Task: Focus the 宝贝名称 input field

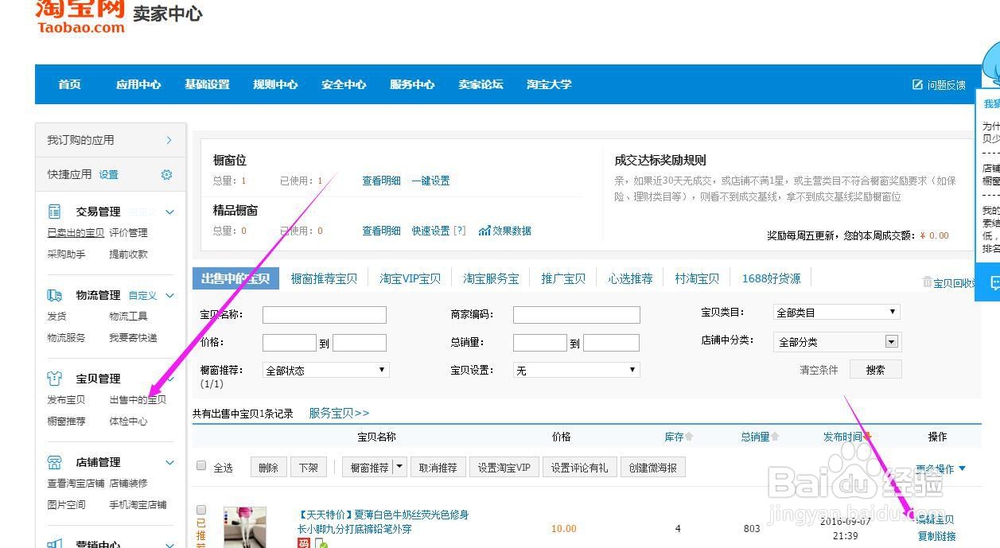Action: coord(325,315)
